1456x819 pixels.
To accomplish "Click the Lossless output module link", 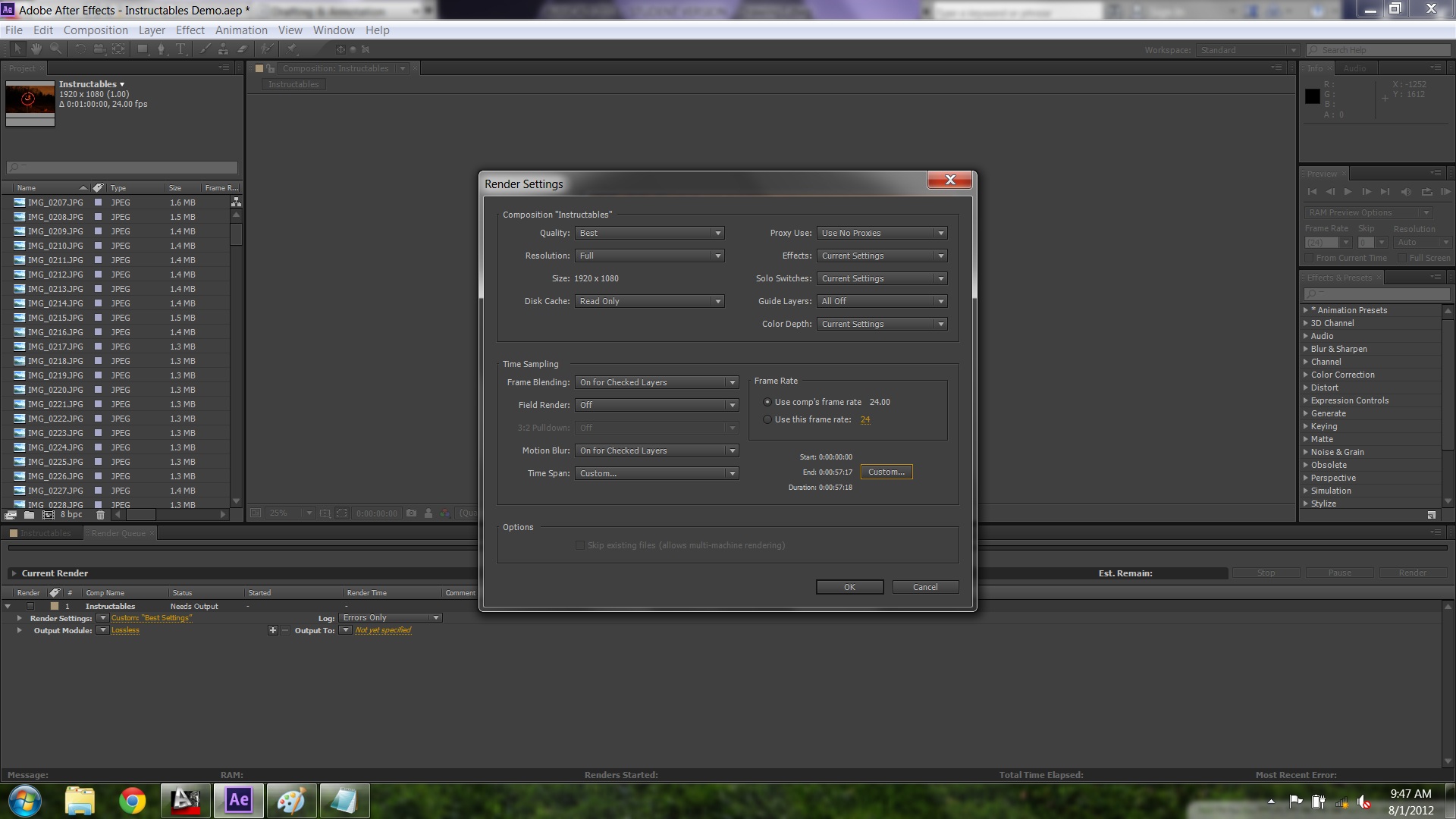I will (124, 629).
